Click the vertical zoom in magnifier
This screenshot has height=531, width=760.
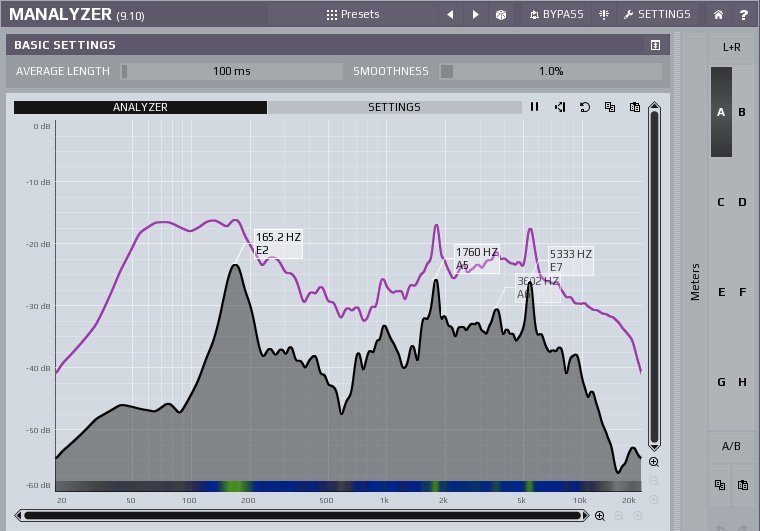point(654,462)
